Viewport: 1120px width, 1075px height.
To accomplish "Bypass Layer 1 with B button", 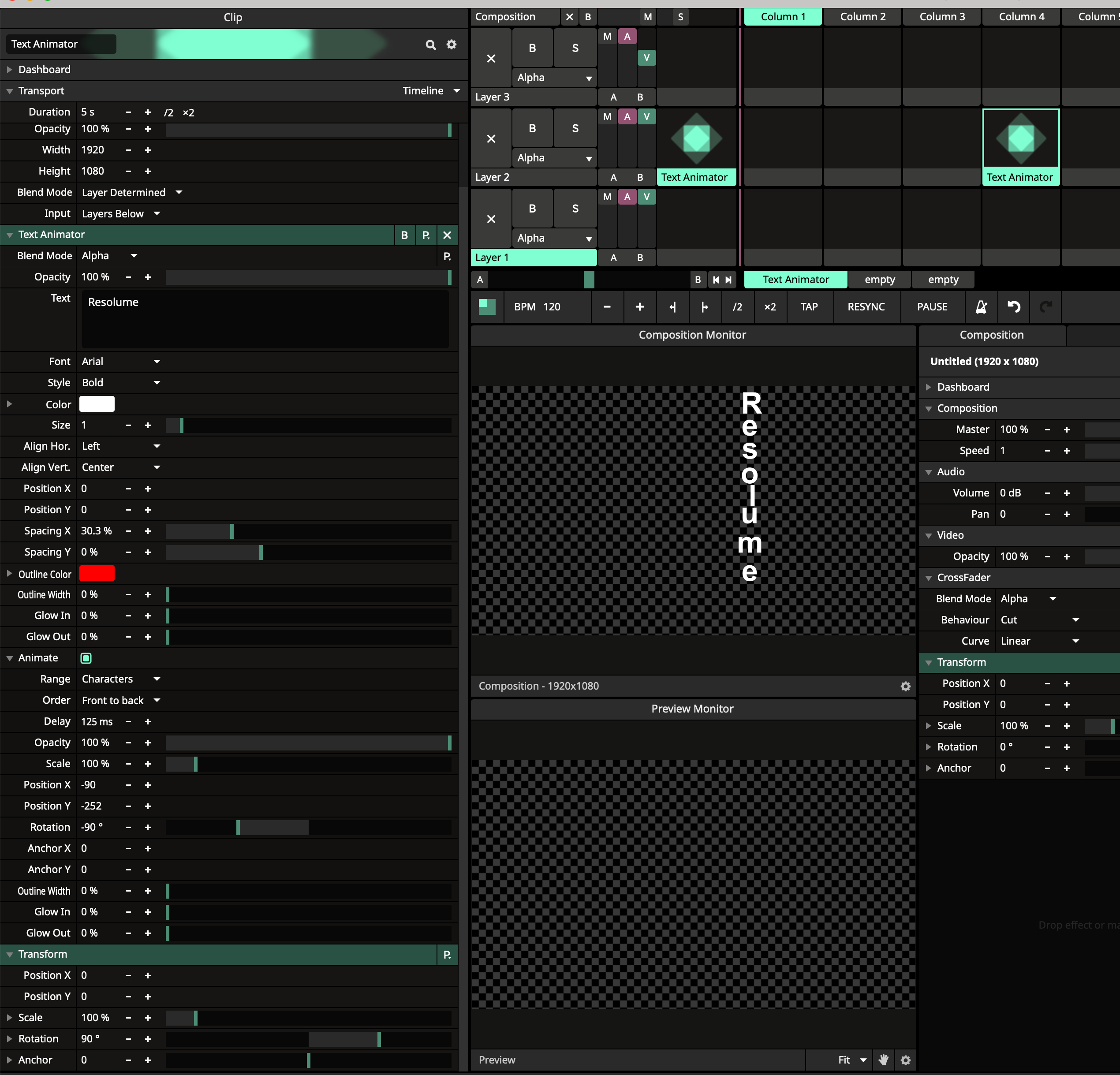I will 532,209.
